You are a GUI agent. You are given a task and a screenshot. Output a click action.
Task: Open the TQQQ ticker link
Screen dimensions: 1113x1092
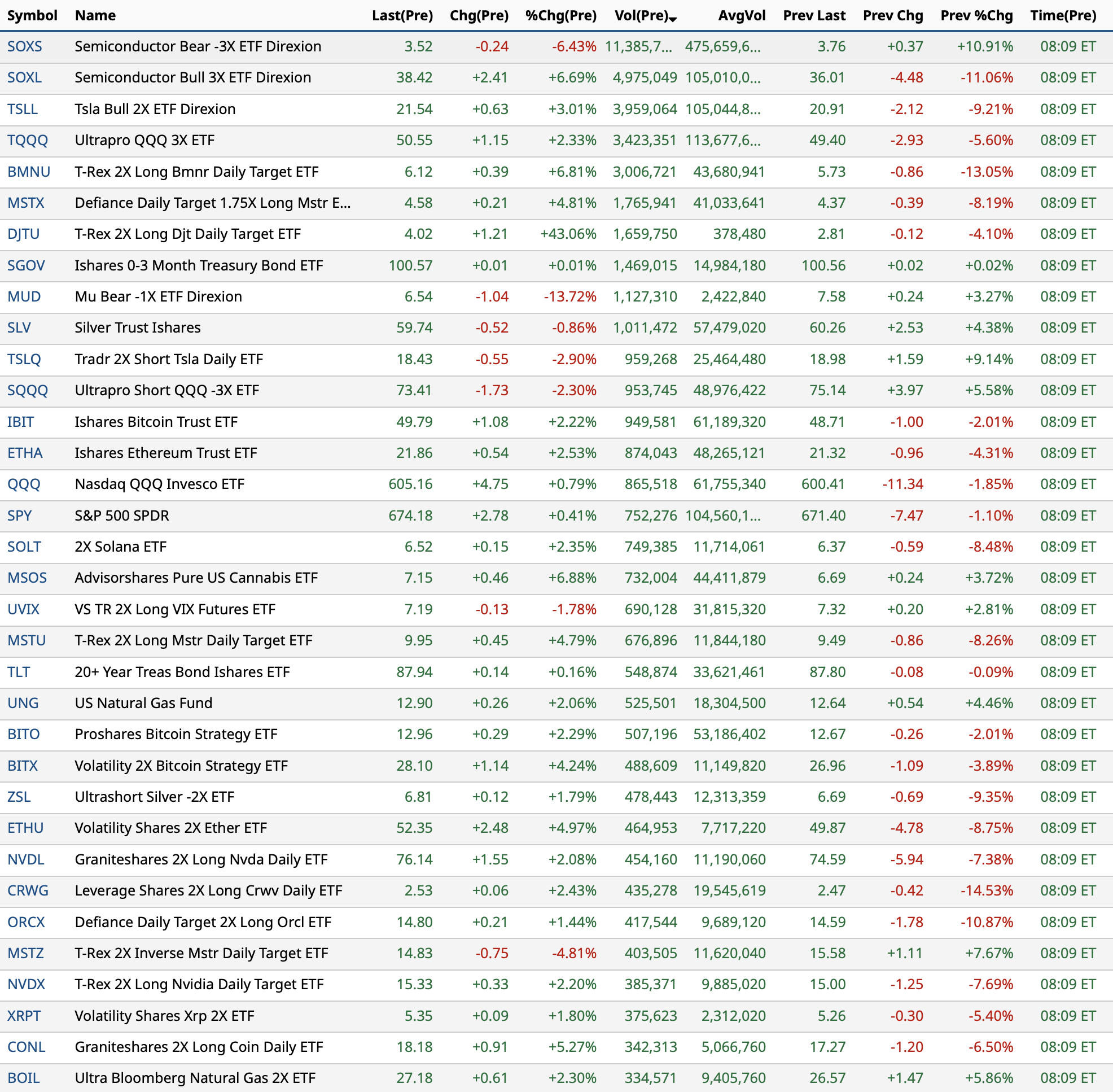(x=28, y=141)
